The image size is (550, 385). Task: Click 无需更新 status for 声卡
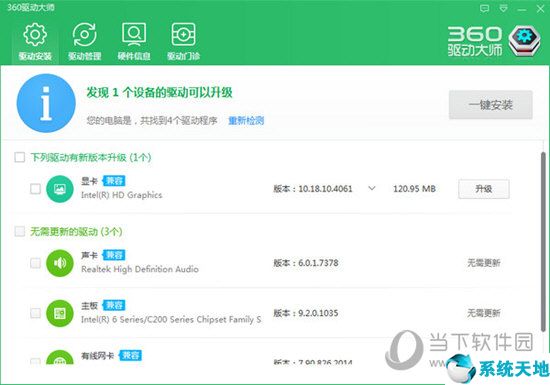(x=484, y=263)
